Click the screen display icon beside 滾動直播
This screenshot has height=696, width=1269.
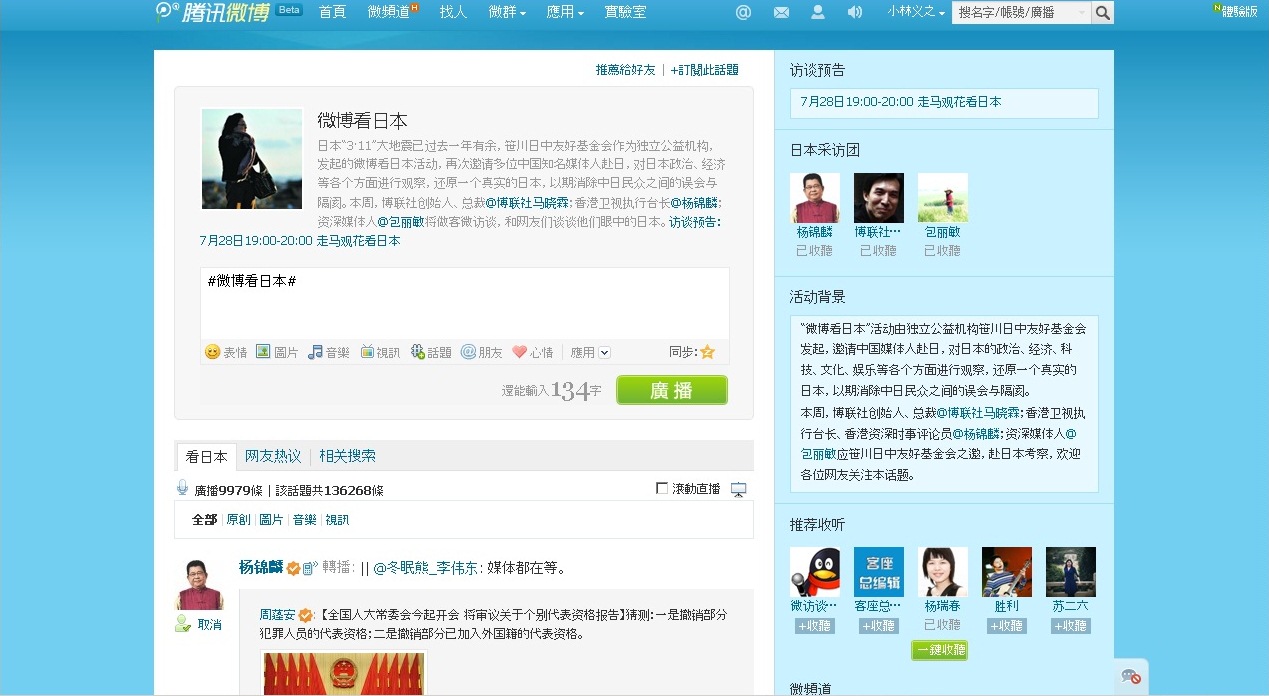(739, 489)
